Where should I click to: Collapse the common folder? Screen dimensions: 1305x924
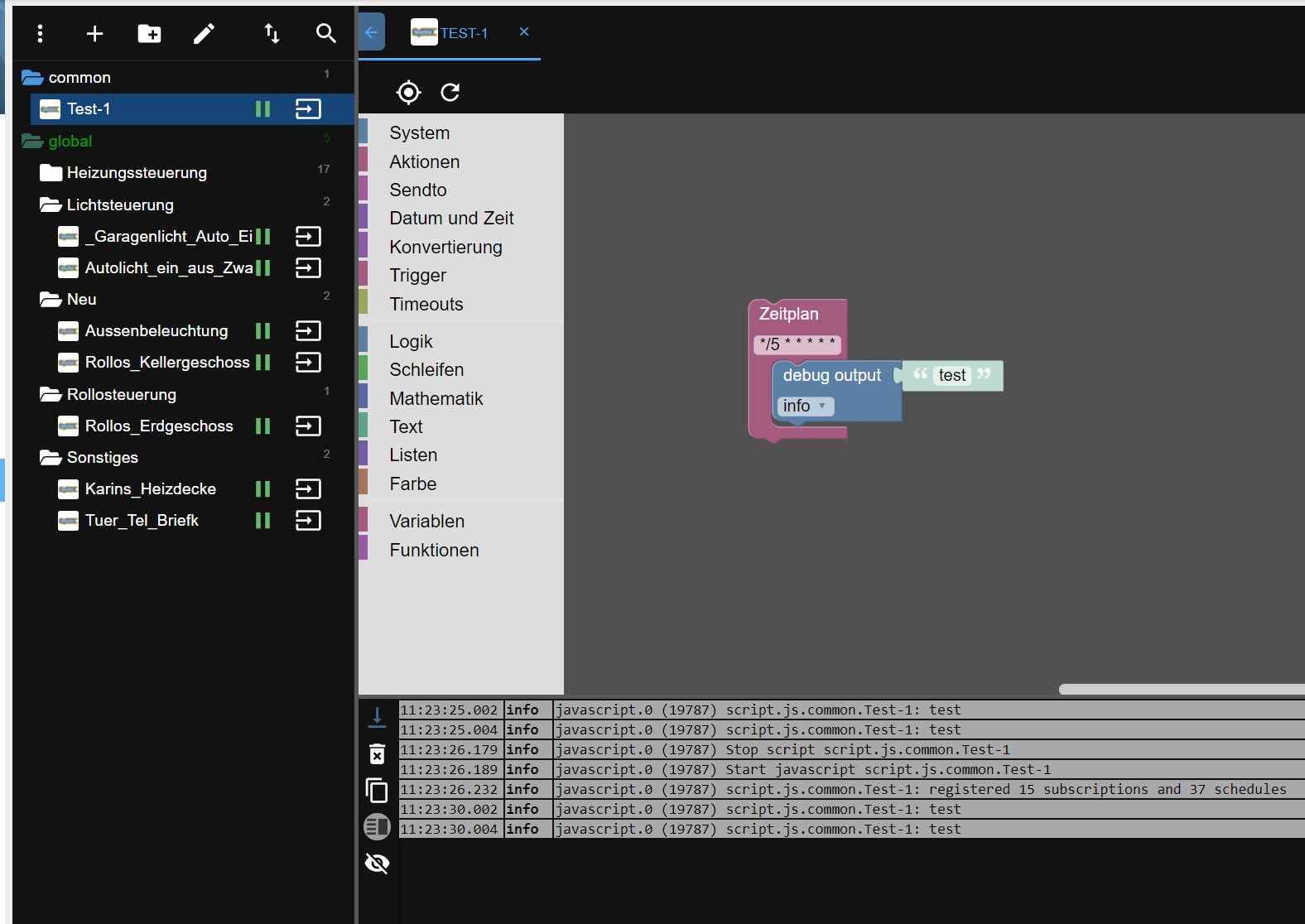pos(32,78)
